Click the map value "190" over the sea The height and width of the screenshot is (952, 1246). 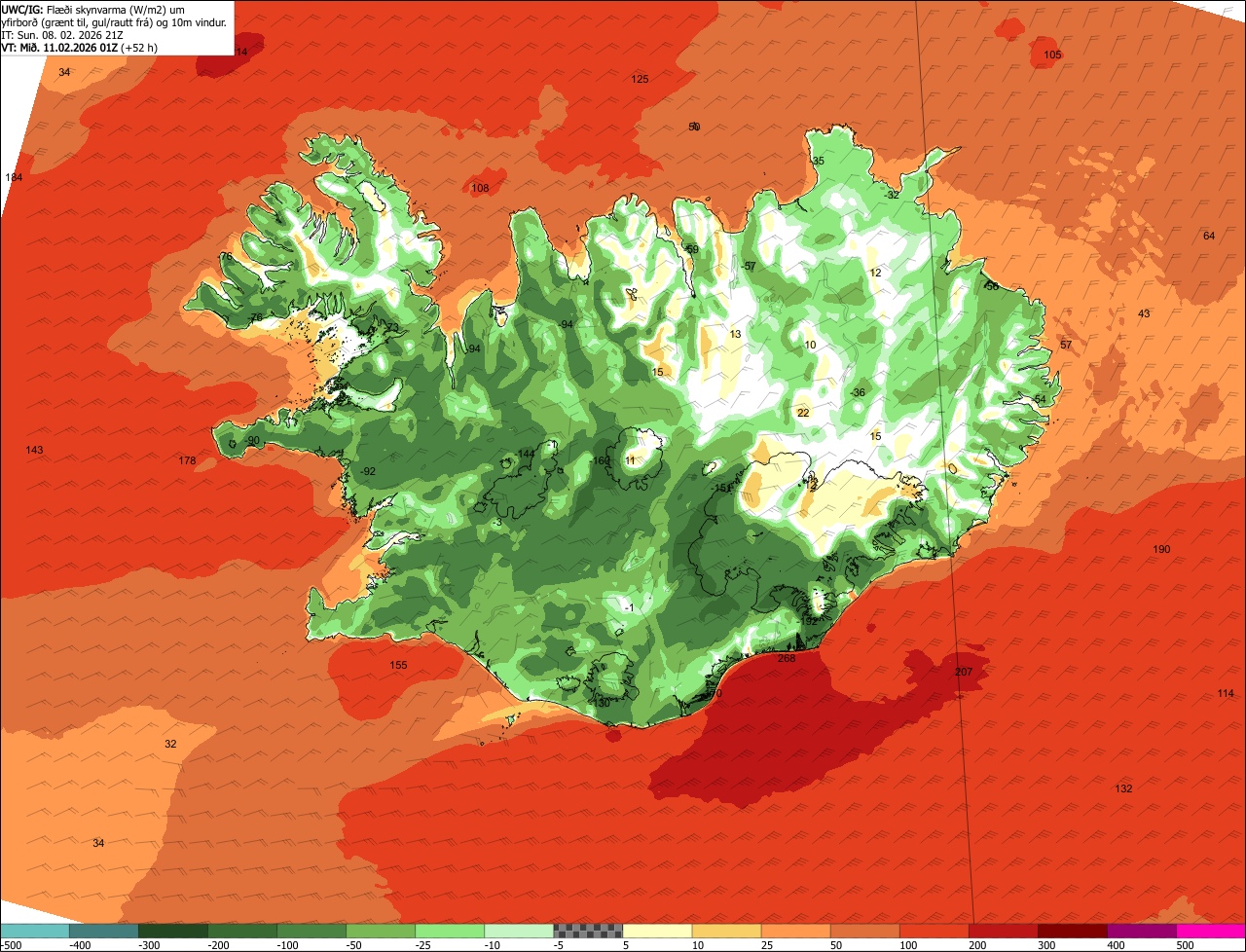coord(1161,550)
